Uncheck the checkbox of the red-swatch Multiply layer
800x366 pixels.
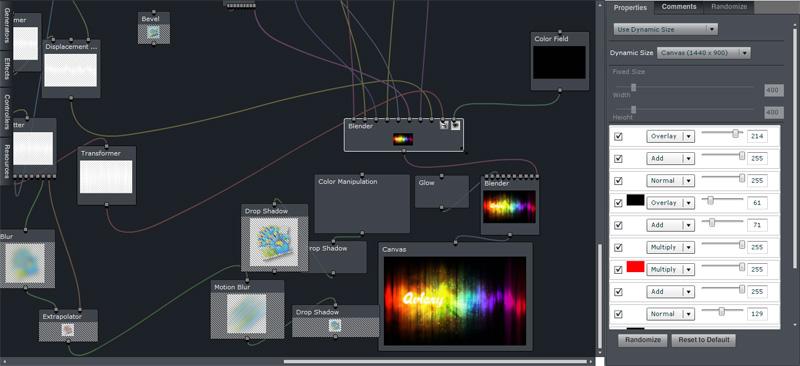[x=618, y=270]
